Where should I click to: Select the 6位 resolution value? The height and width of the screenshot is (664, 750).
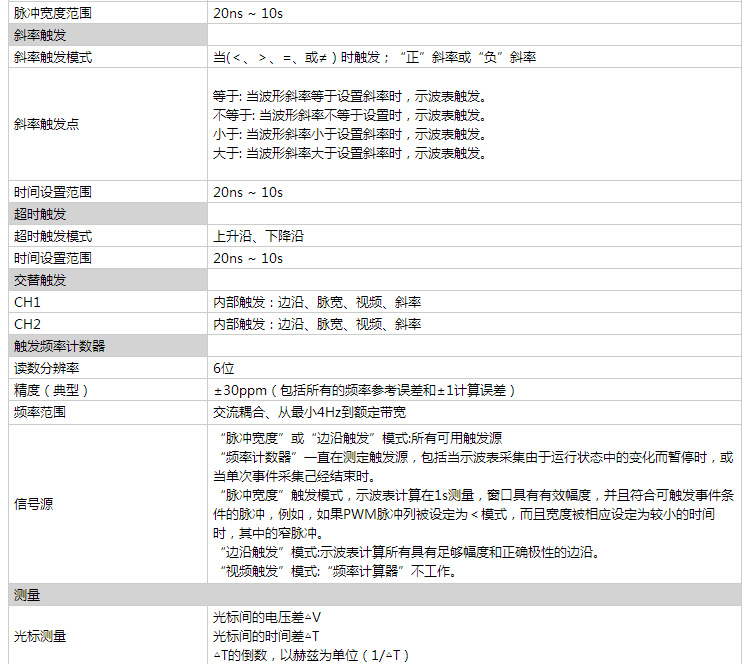click(x=224, y=368)
